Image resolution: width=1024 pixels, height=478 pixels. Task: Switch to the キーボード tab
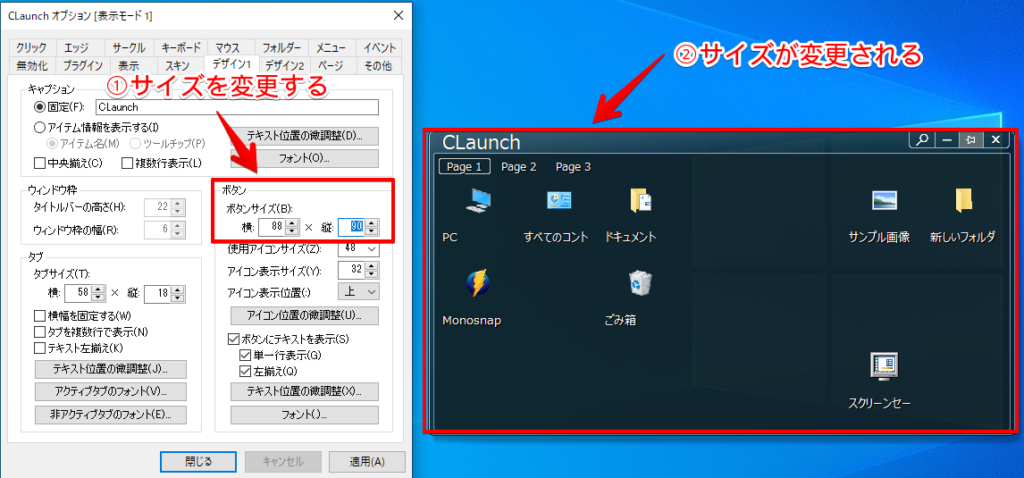pos(181,48)
